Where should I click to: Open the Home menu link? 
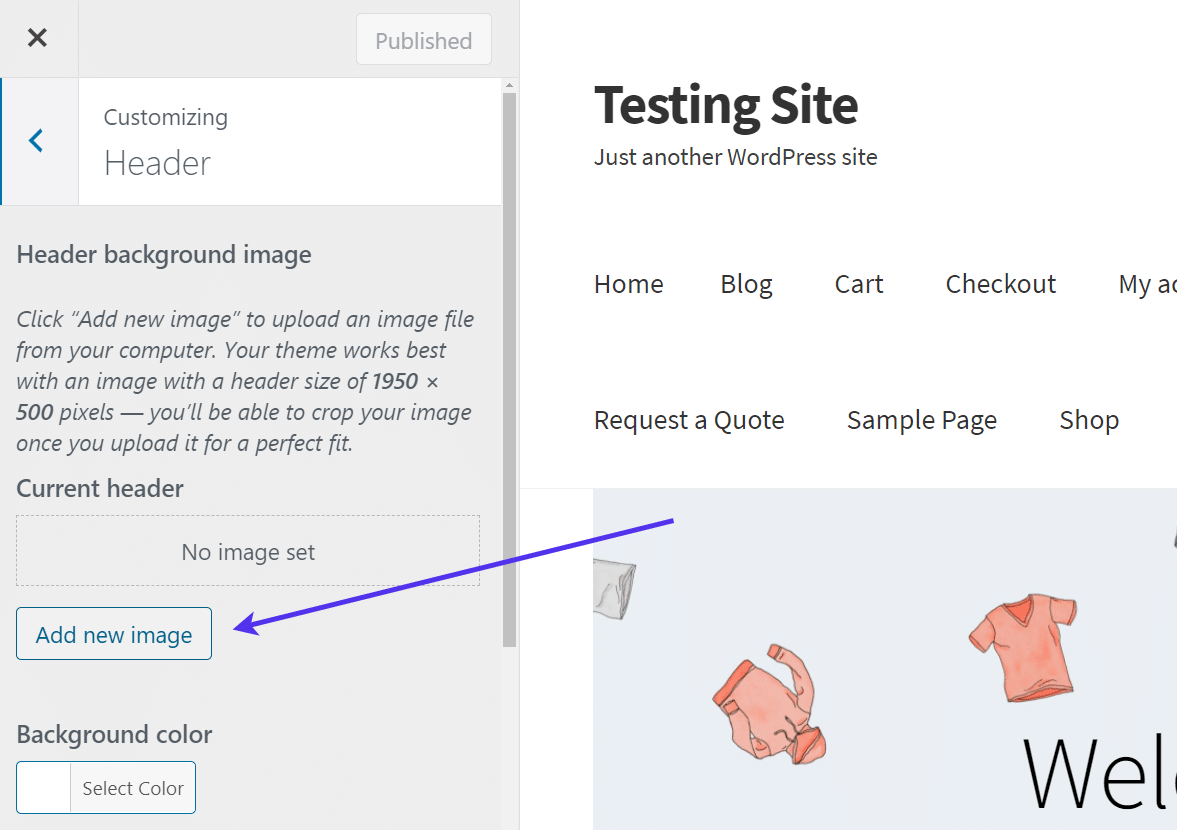(x=628, y=284)
